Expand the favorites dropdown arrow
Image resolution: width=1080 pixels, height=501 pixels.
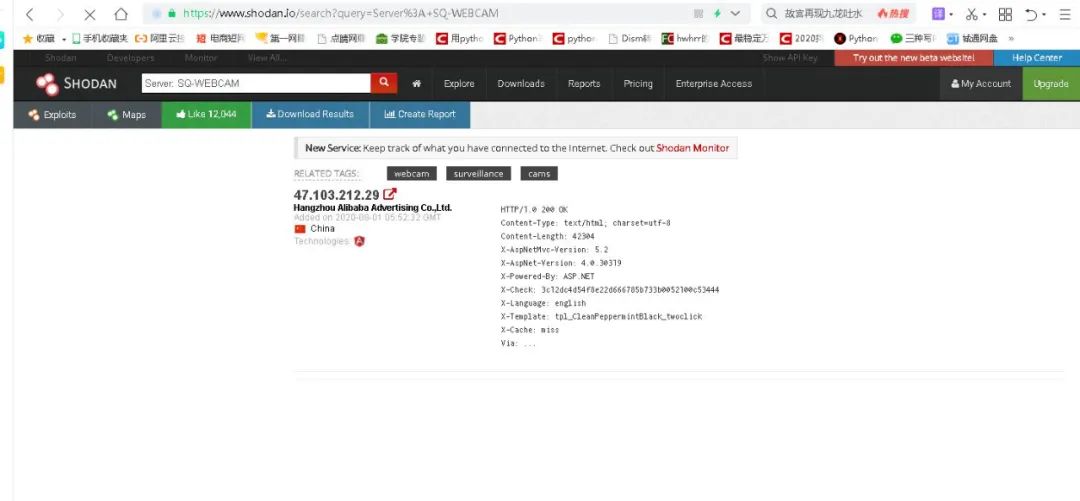click(64, 39)
